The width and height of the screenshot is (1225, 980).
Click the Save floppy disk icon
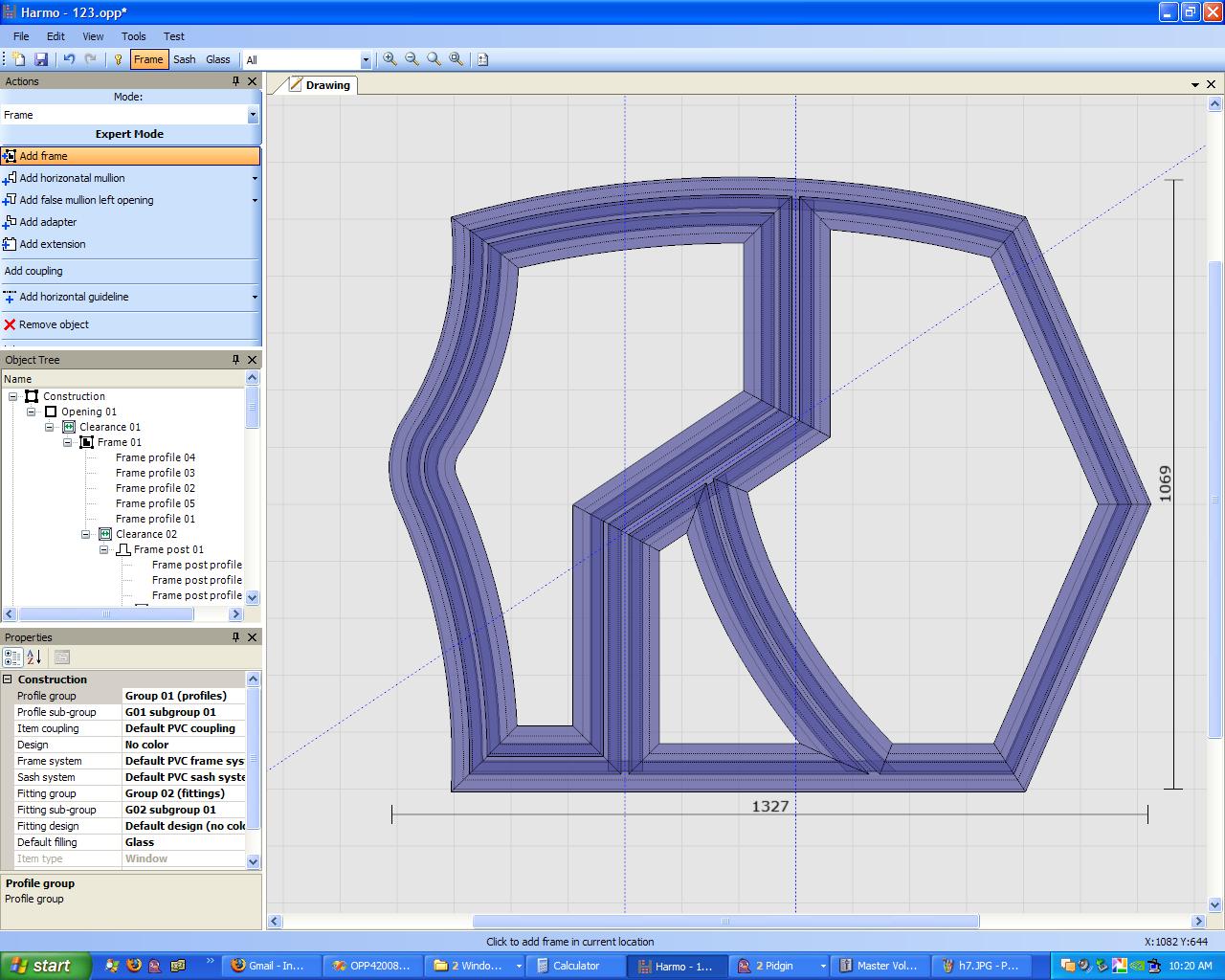[41, 59]
